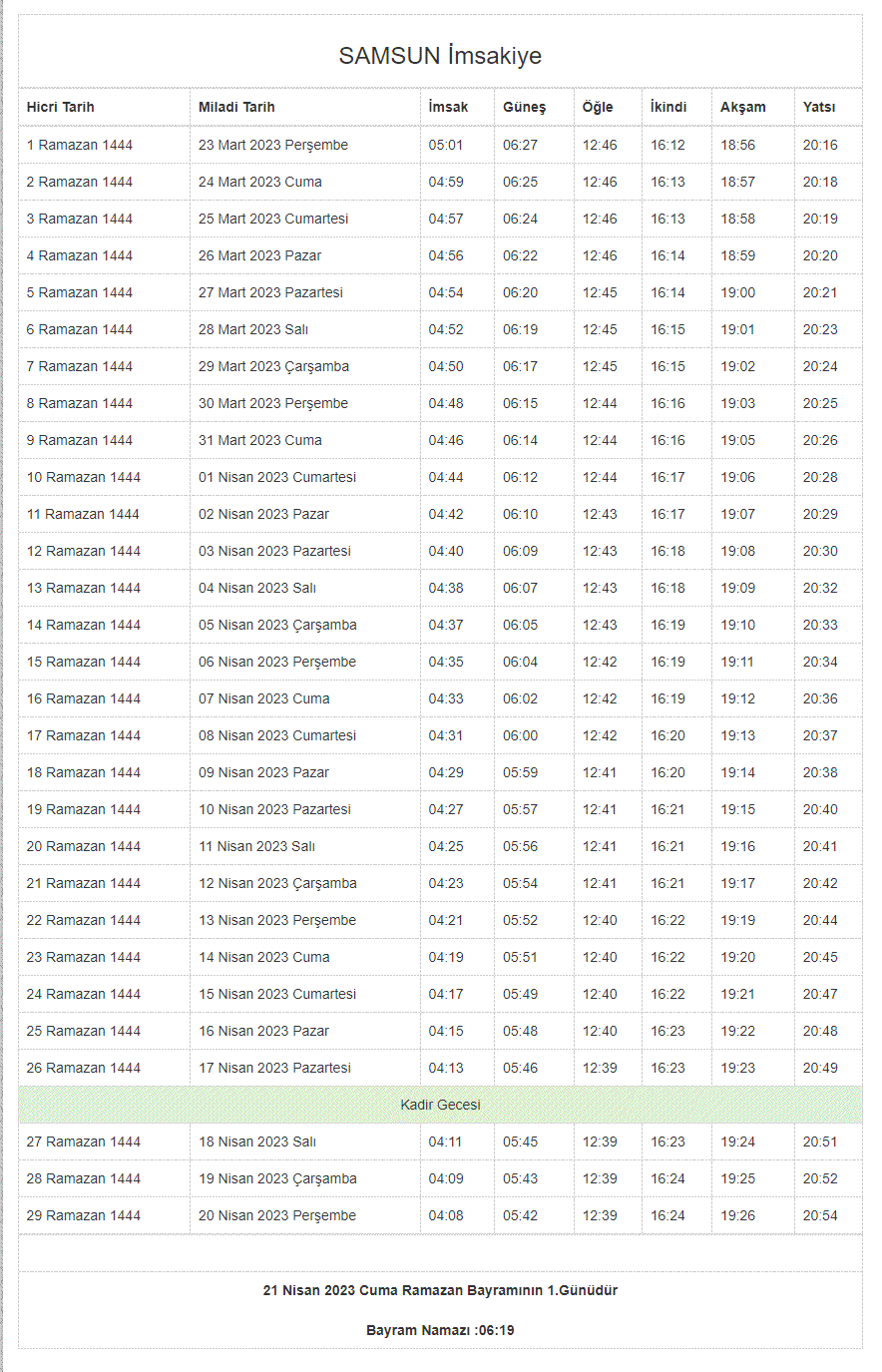This screenshot has width=882, height=1372.
Task: Click the Yatsı column header
Action: (x=819, y=107)
